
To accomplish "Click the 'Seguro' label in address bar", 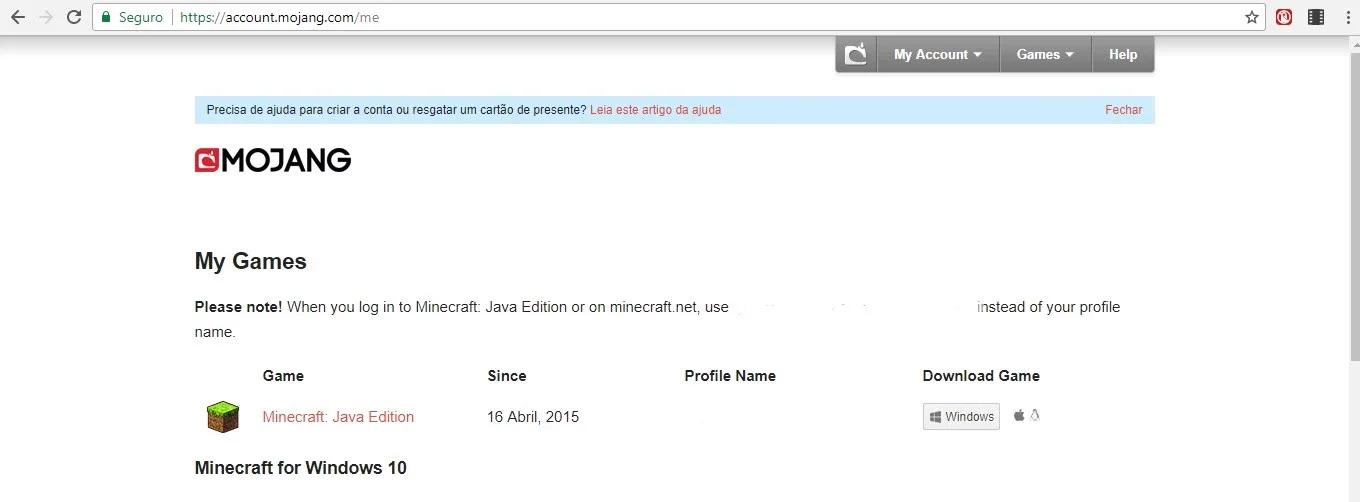I will [x=141, y=17].
